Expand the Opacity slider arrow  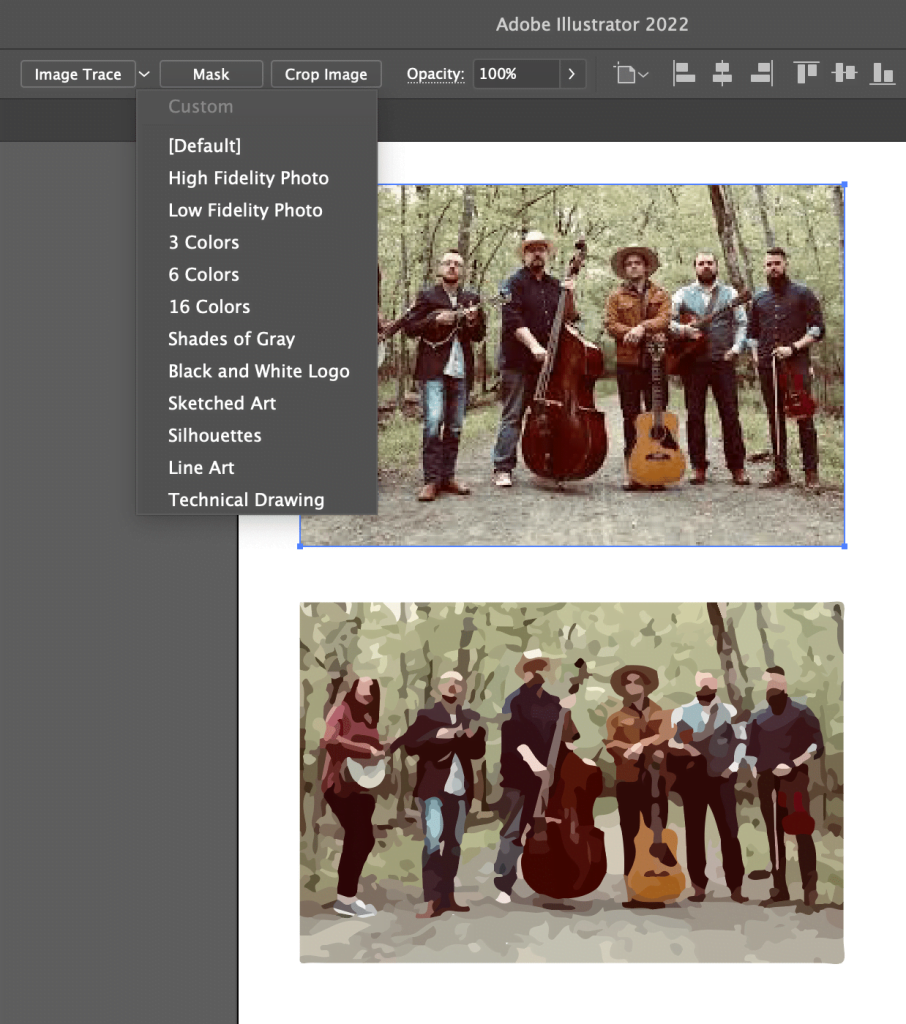point(572,74)
